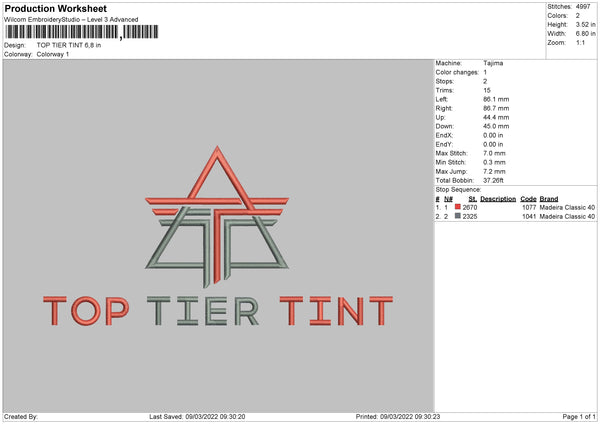600x424 pixels.
Task: Click 'Madeira Classic 40' in the 2670 row
Action: (567, 207)
